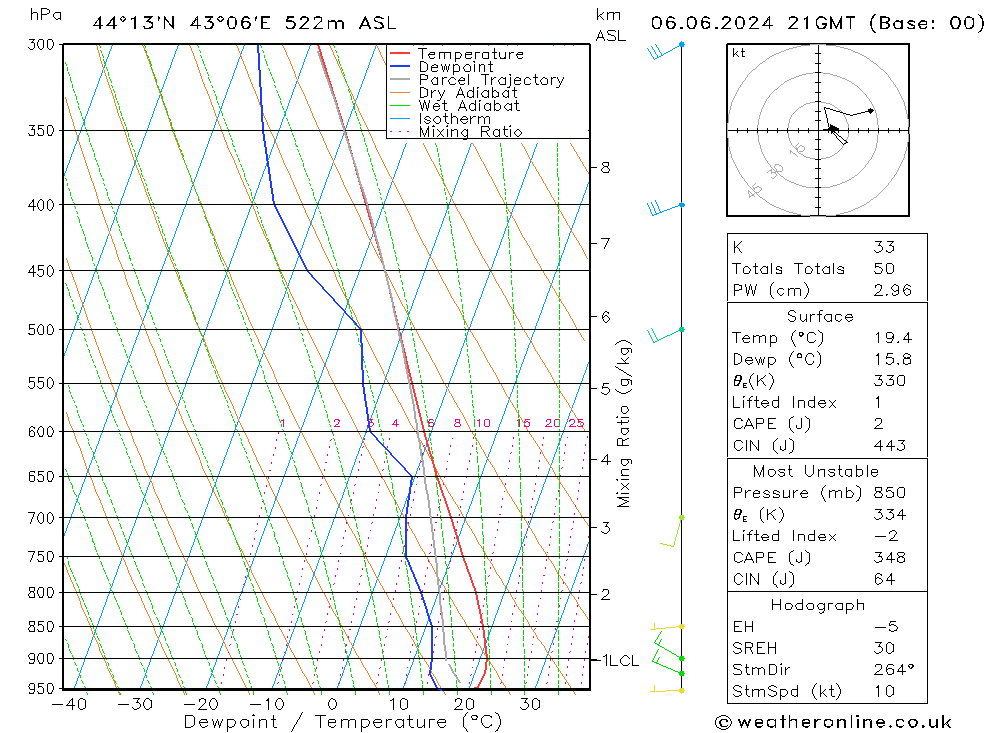Click the 'hPa' pressure axis label
Screen dimensions: 1000x733
45,15
